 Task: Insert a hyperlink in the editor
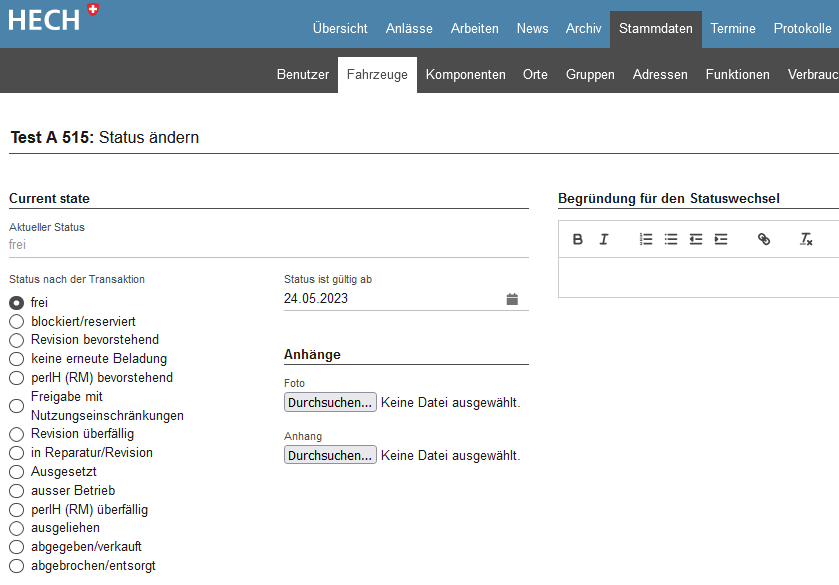click(x=764, y=240)
